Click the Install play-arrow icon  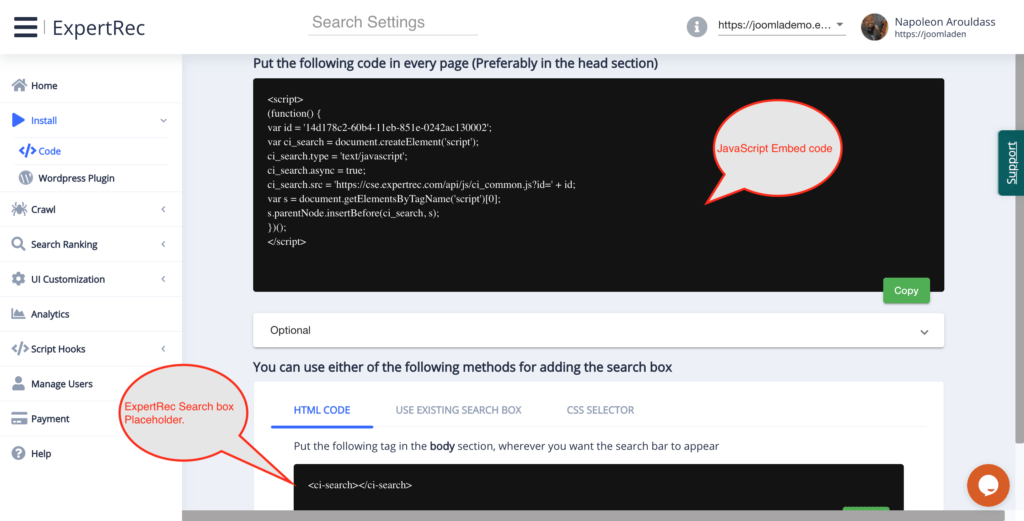[18, 120]
